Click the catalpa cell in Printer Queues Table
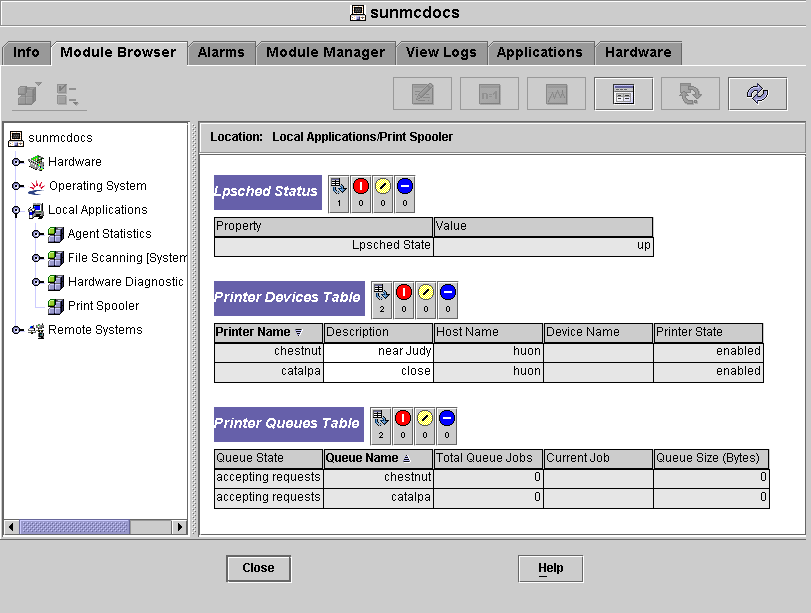811x613 pixels. click(379, 498)
